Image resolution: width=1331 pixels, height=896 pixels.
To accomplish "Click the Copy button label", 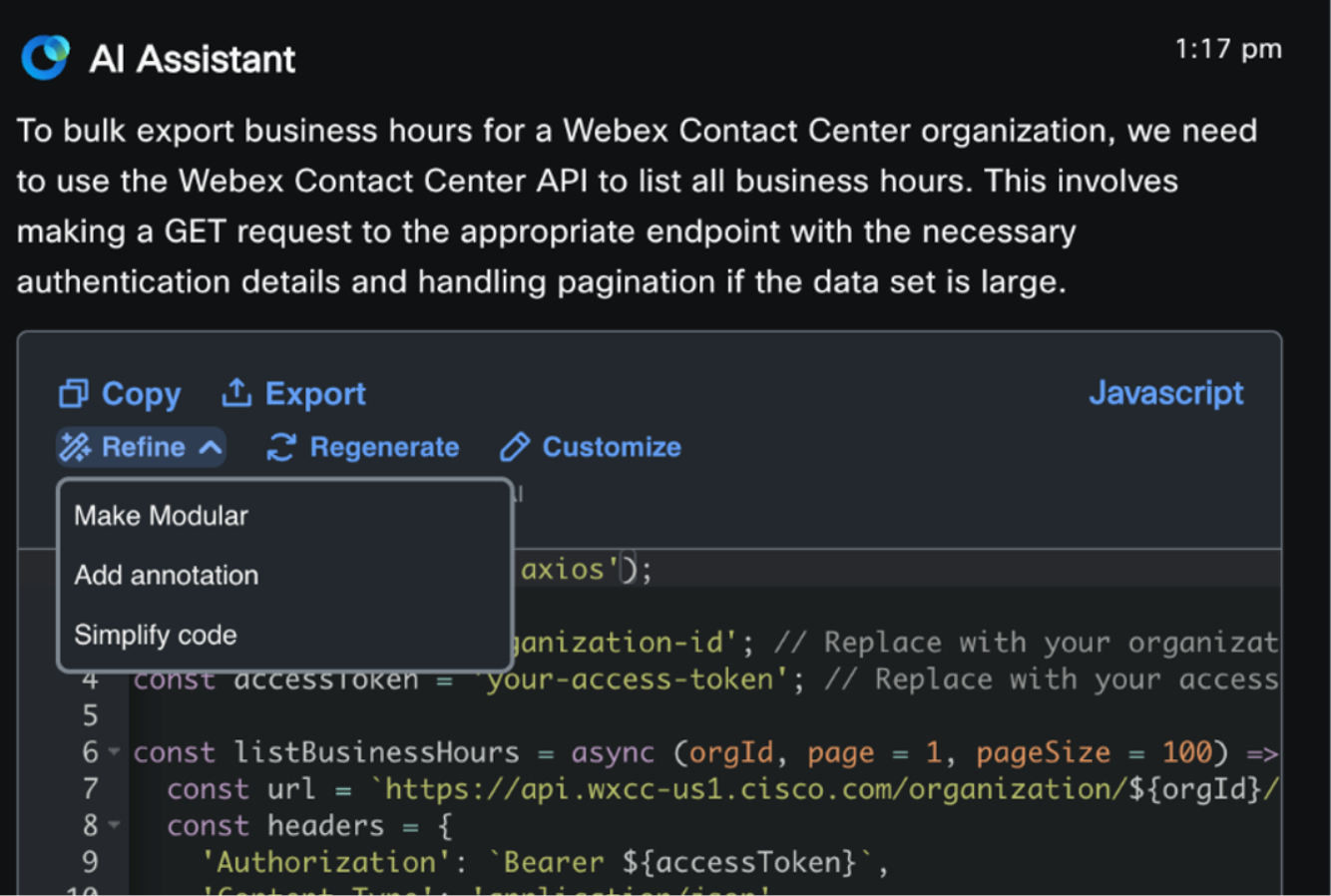I will 141,395.
